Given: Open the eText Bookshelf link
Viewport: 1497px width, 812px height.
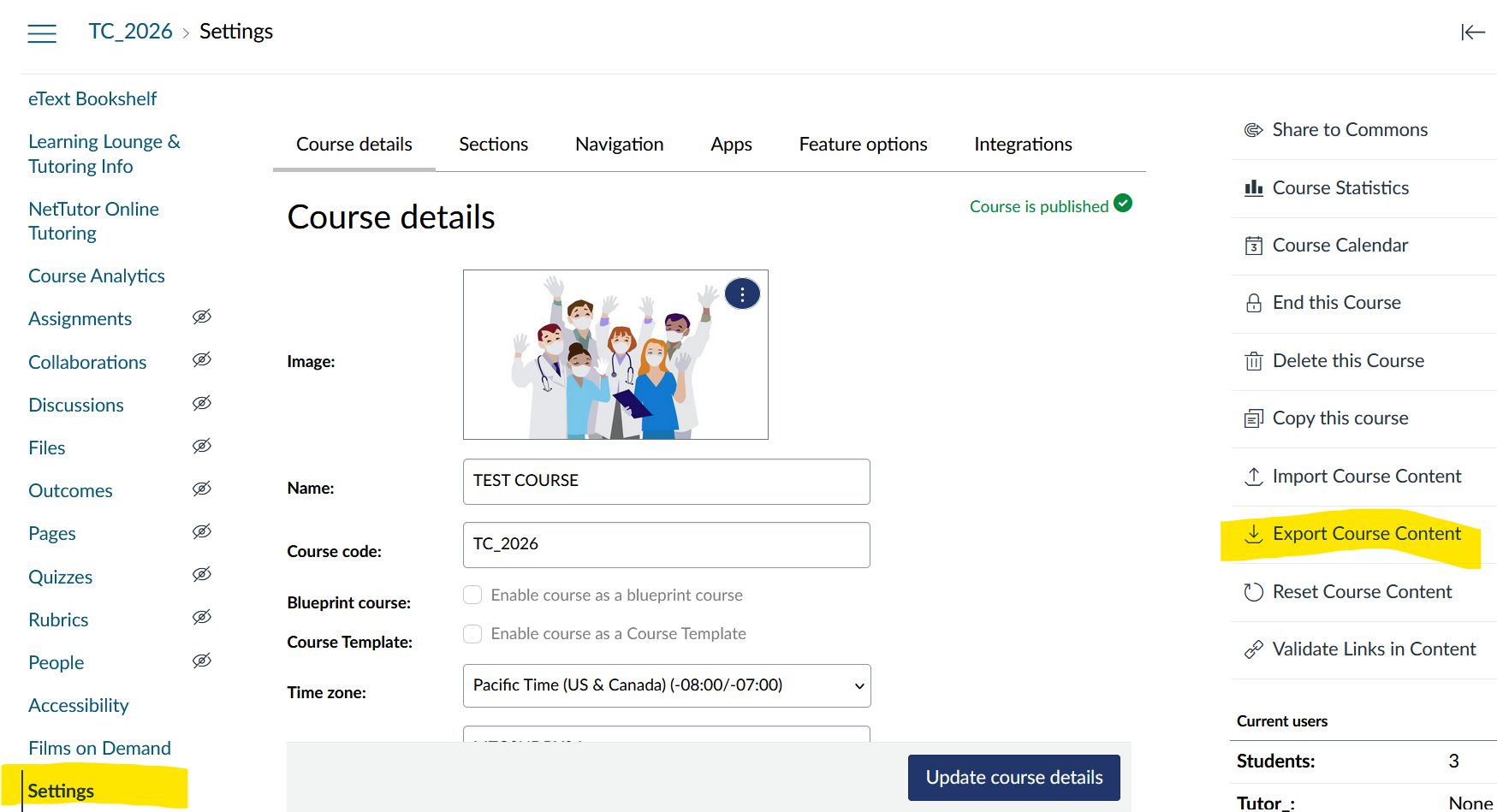Looking at the screenshot, I should tap(92, 99).
